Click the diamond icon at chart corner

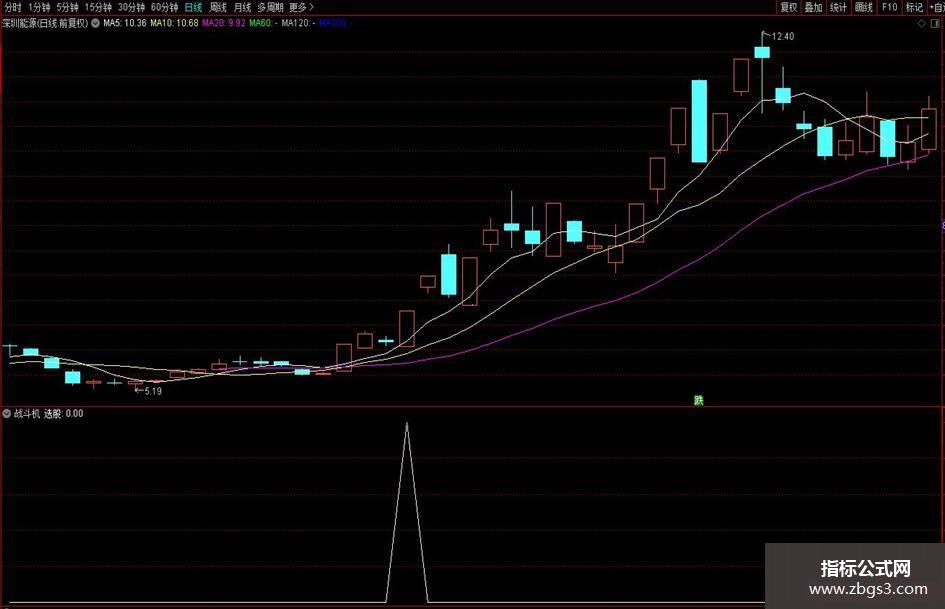click(921, 24)
